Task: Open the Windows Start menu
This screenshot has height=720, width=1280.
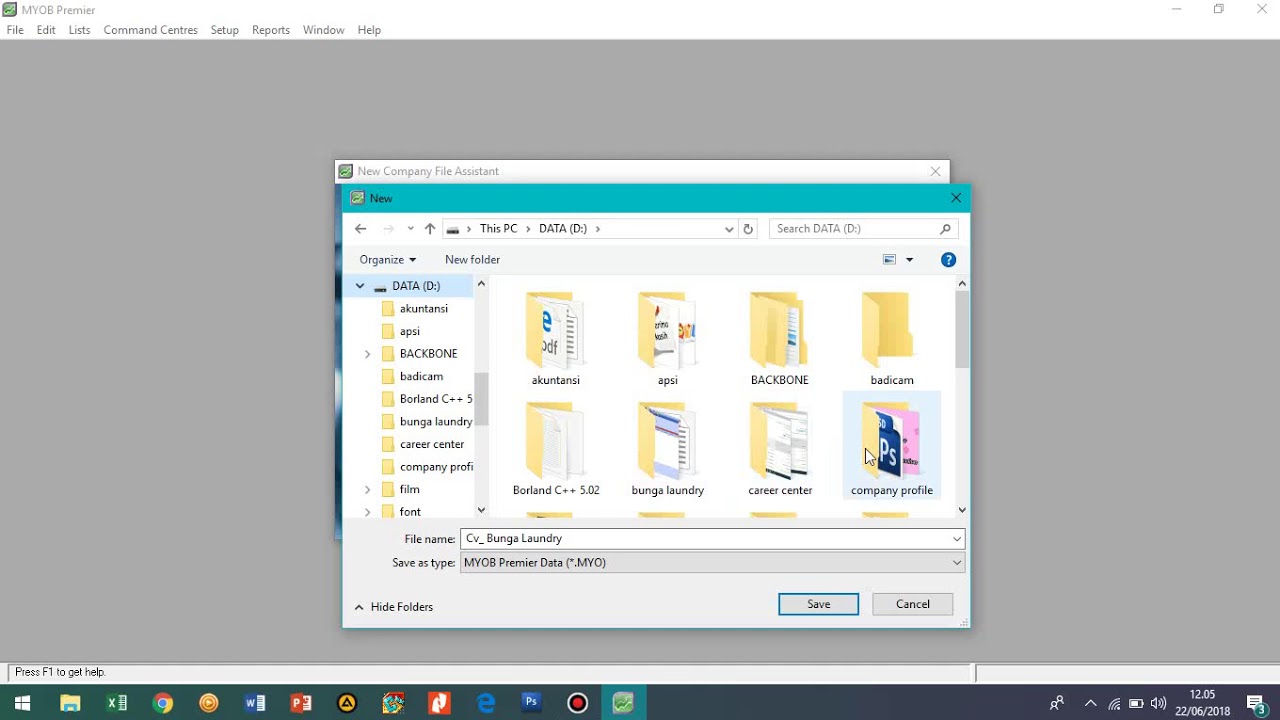Action: (x=22, y=703)
